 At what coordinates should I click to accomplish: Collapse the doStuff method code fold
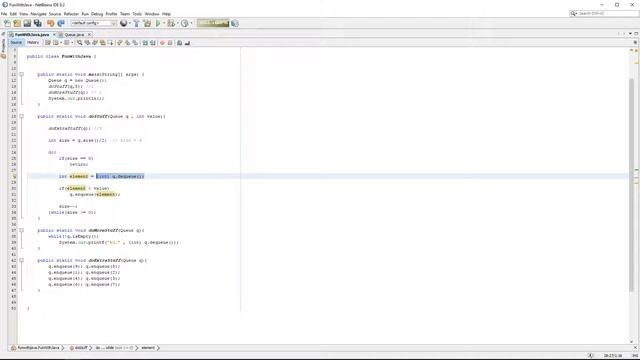(22, 116)
